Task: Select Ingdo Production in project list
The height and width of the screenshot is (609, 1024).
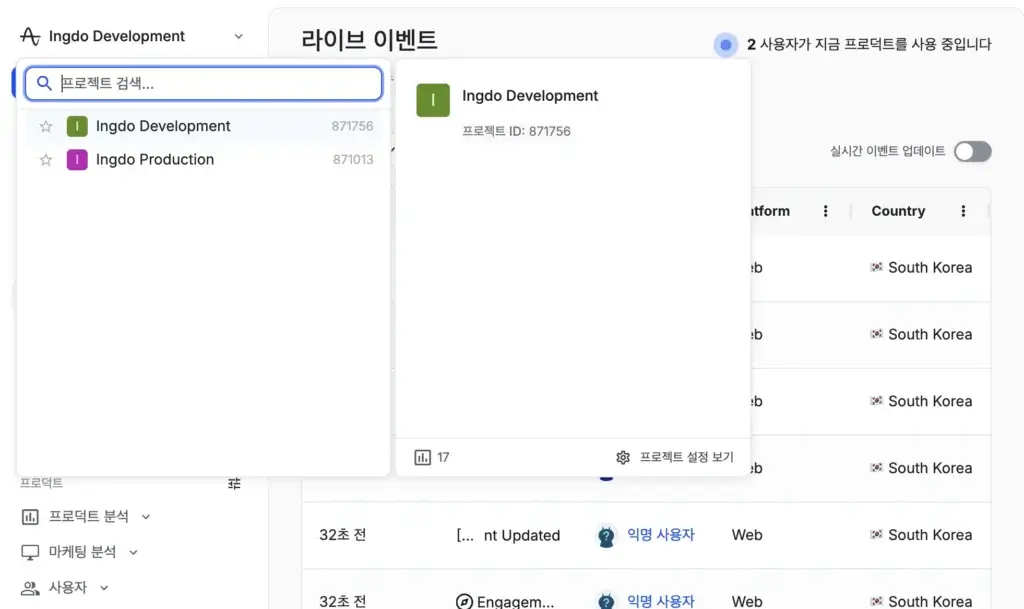Action: 204,159
